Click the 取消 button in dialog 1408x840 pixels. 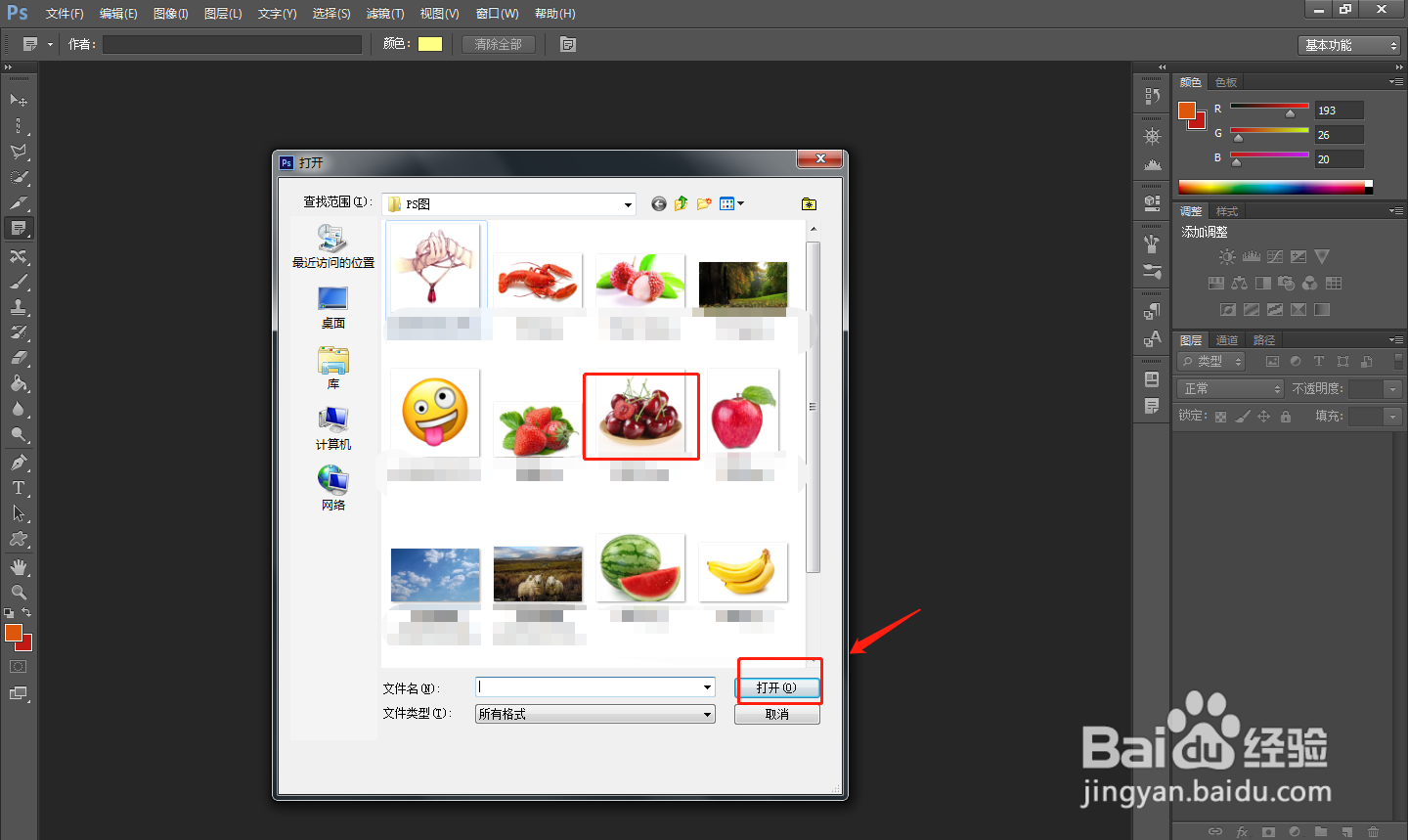tap(777, 715)
